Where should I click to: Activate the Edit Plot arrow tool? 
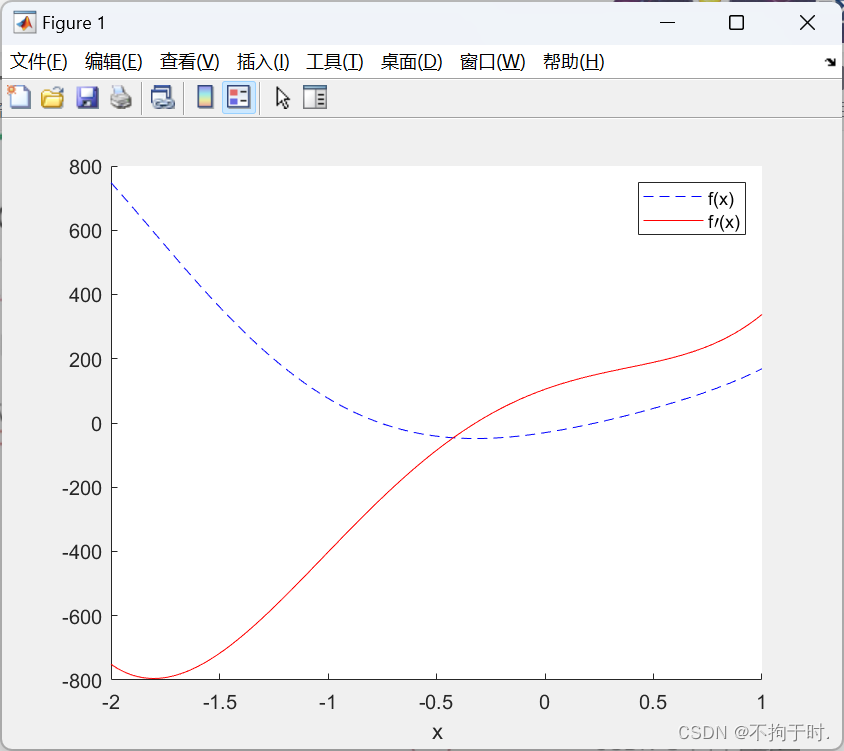tap(283, 98)
